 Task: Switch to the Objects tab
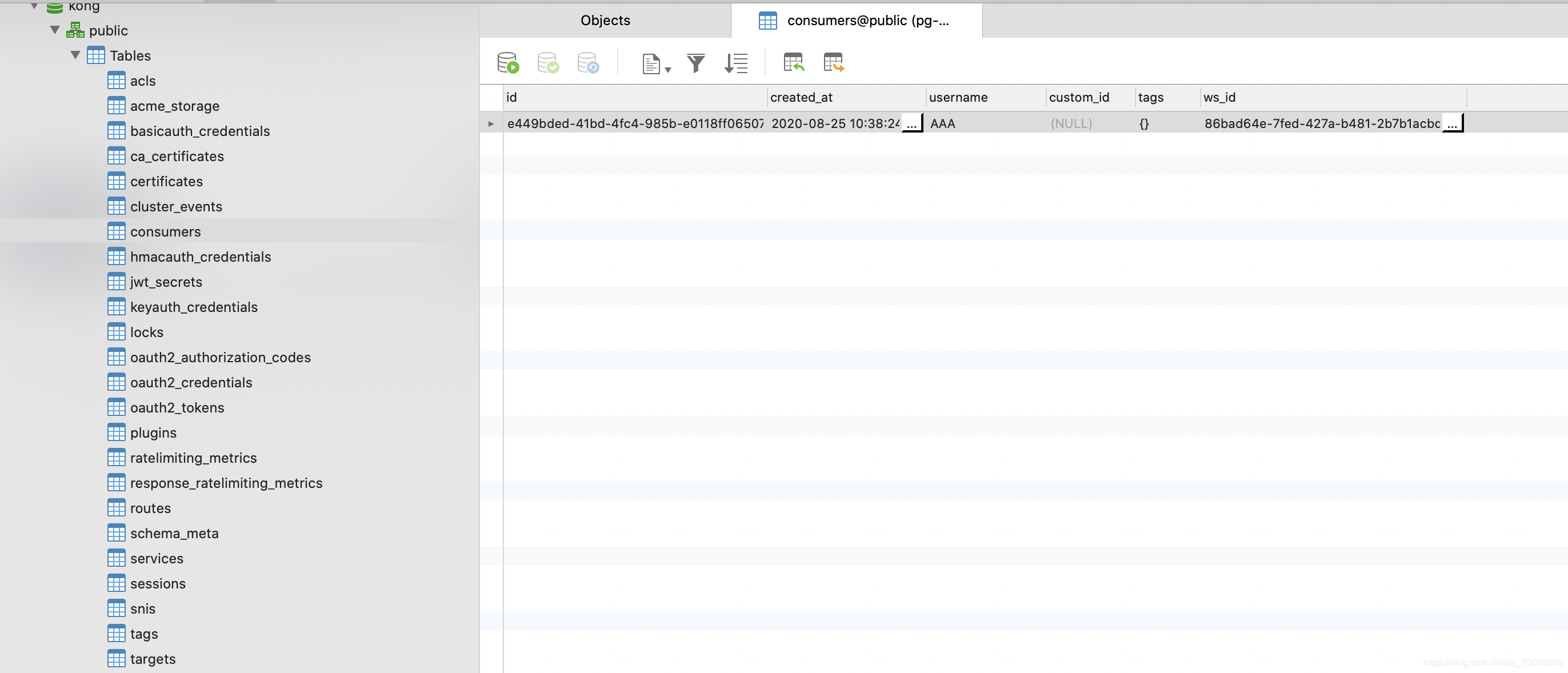[605, 20]
